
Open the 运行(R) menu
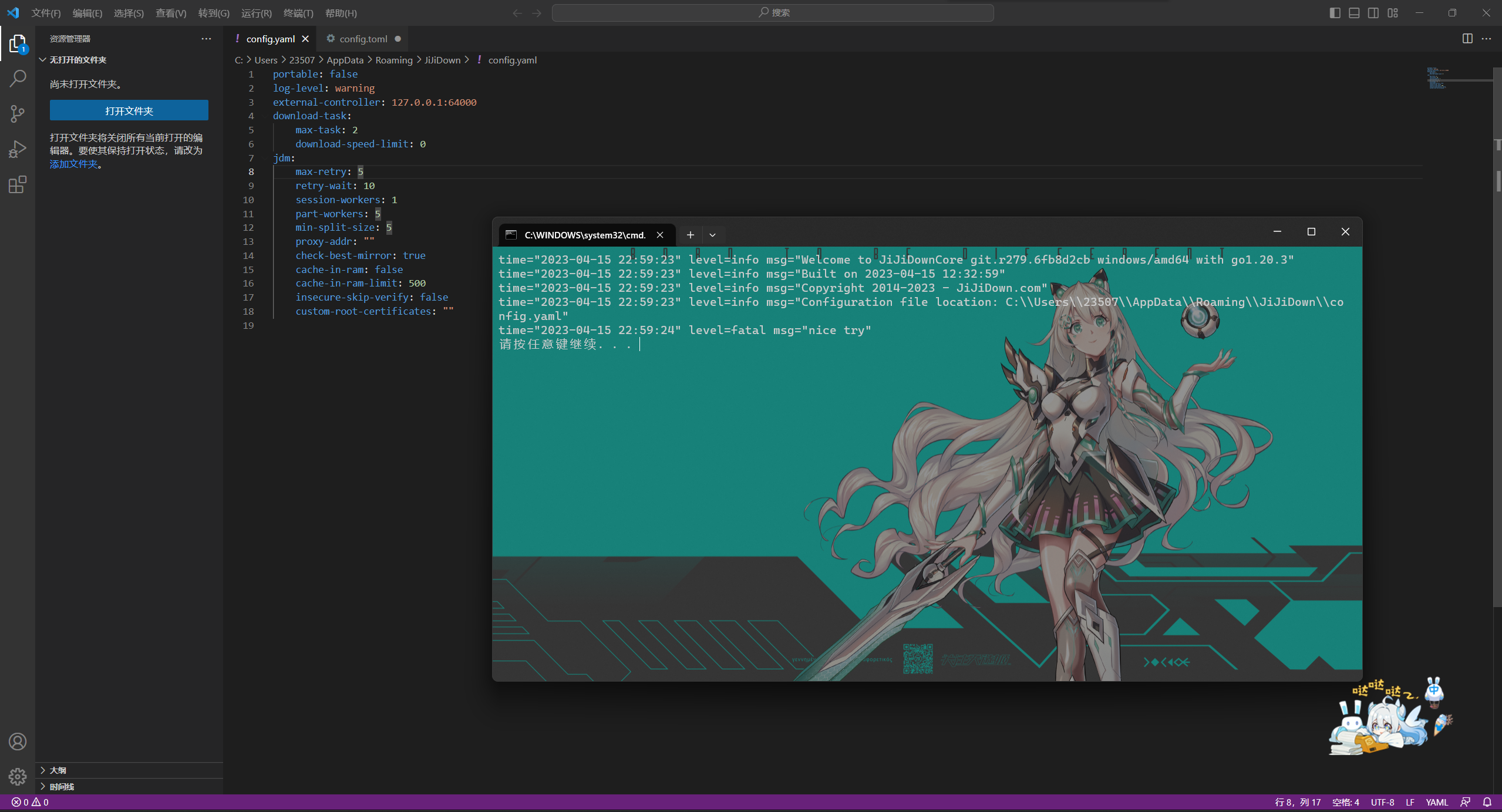[x=257, y=13]
